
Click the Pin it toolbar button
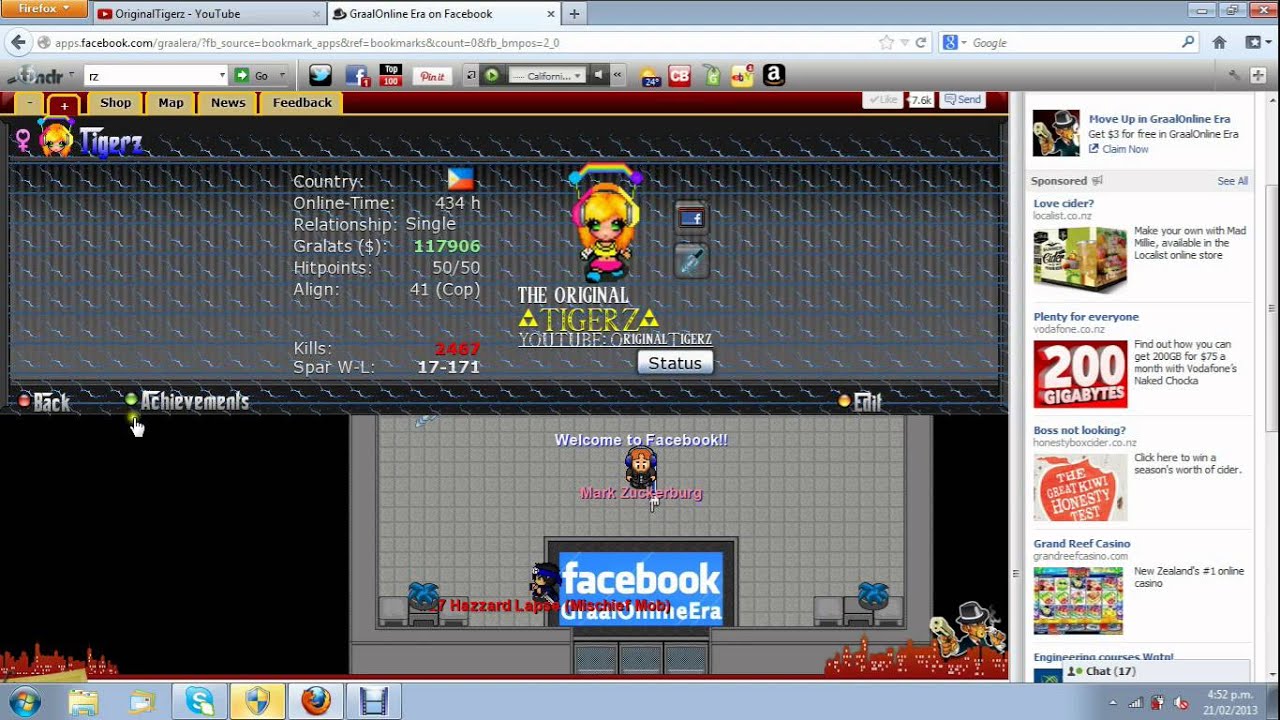coord(432,76)
